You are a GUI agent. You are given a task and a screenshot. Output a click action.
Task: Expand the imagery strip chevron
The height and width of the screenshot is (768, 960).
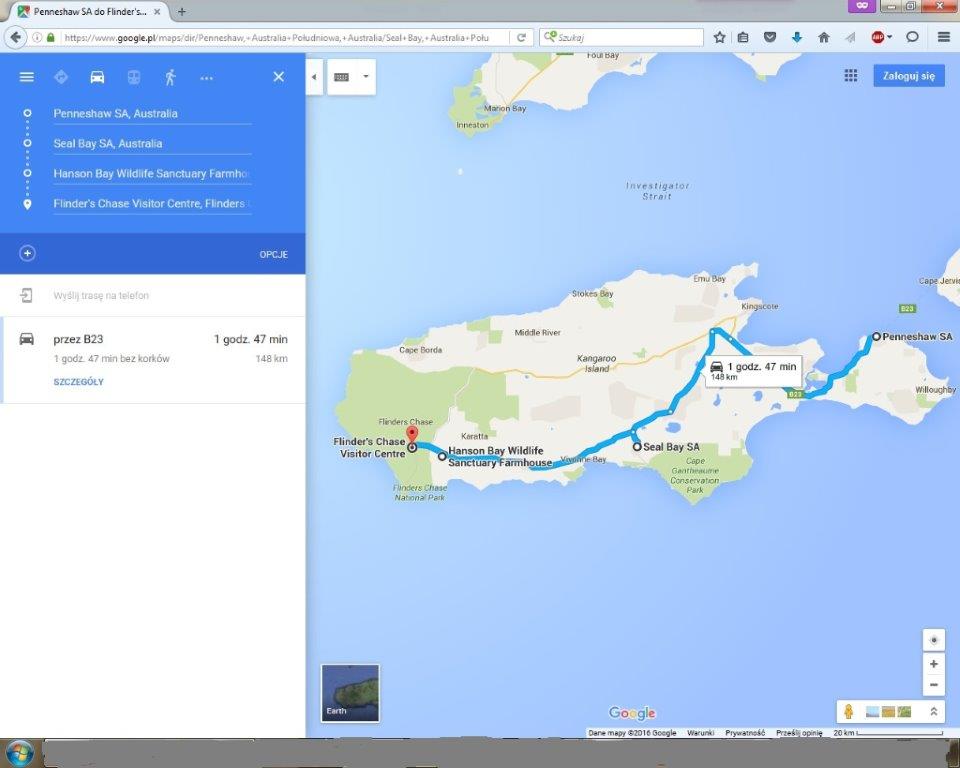coord(934,712)
